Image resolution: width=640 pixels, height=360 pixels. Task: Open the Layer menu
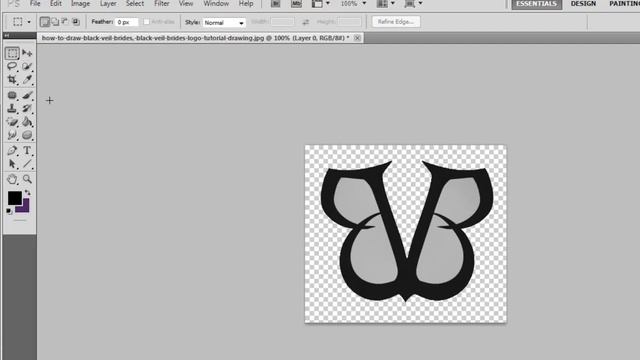[x=108, y=4]
